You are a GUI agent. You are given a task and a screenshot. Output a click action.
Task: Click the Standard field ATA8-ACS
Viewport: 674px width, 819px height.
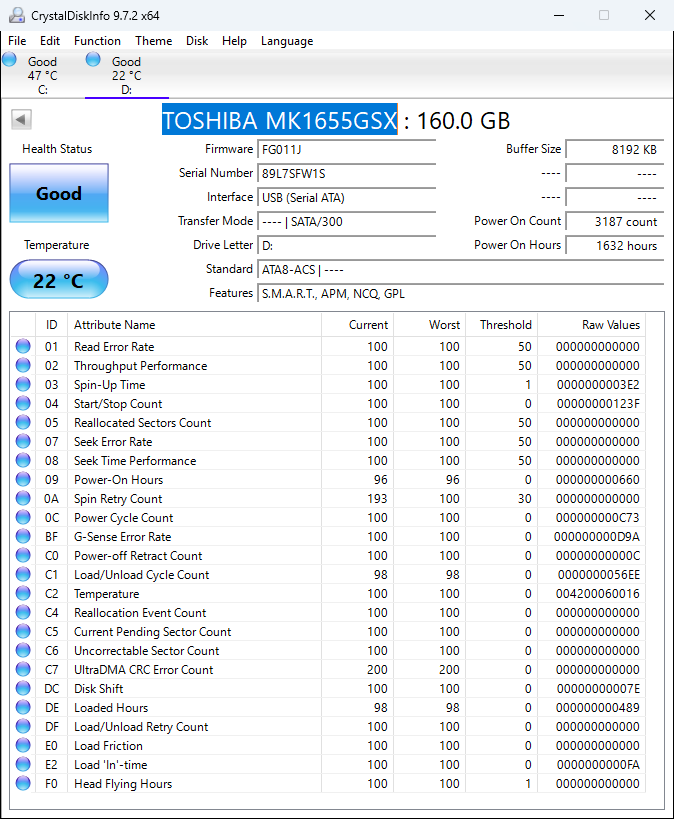pos(460,270)
